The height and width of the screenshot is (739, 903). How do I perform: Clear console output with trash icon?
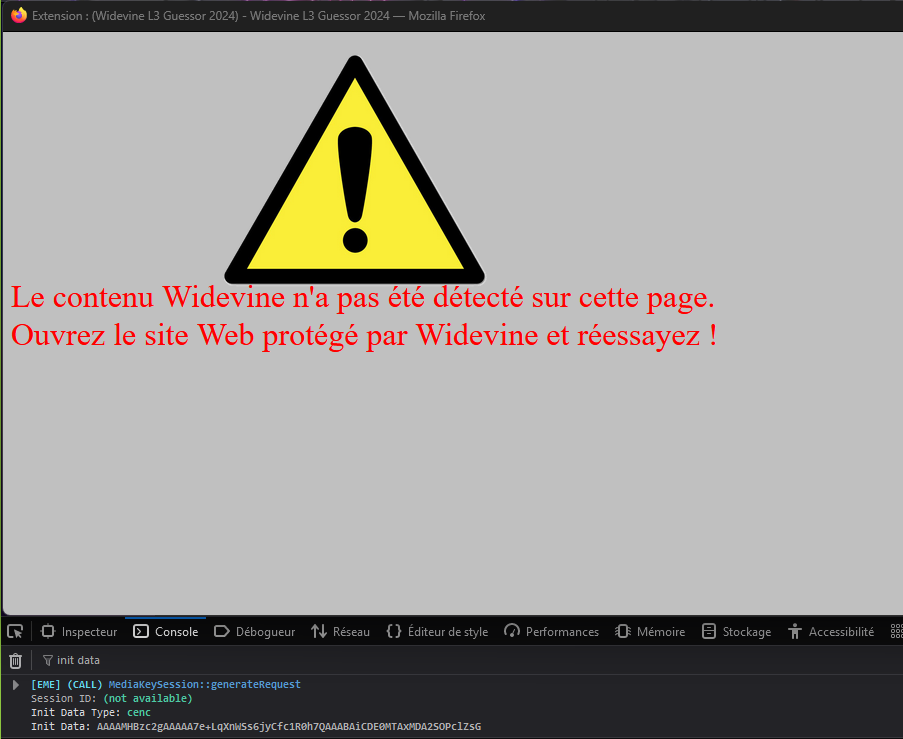click(16, 660)
